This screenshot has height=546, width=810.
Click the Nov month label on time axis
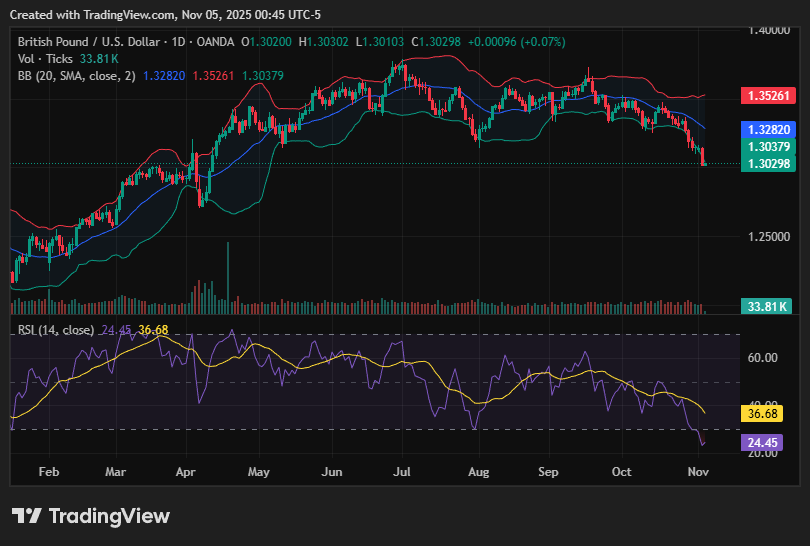697,470
